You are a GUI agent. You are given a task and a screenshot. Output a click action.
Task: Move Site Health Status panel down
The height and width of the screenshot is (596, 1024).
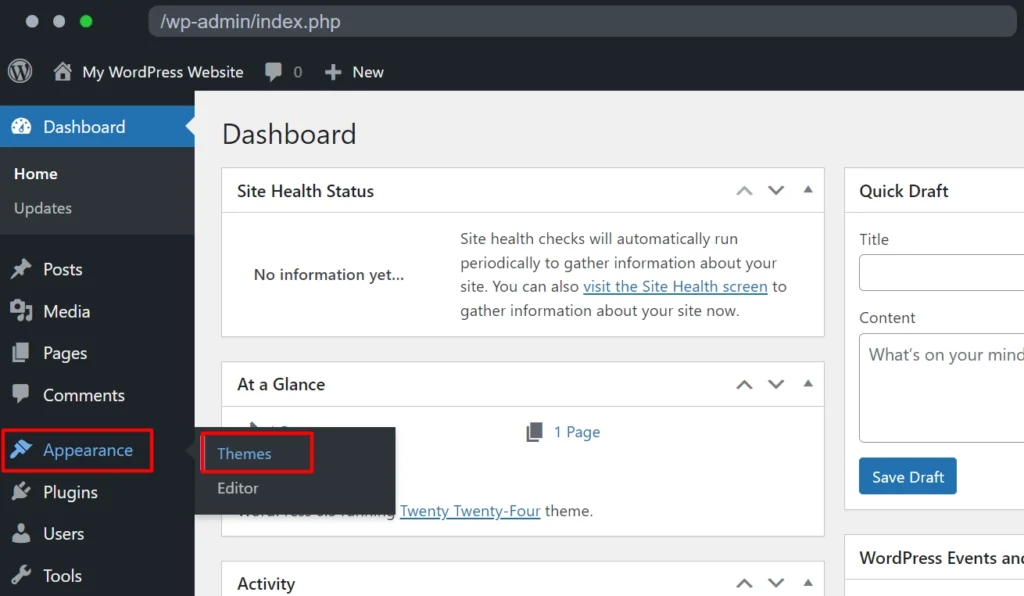click(x=776, y=191)
